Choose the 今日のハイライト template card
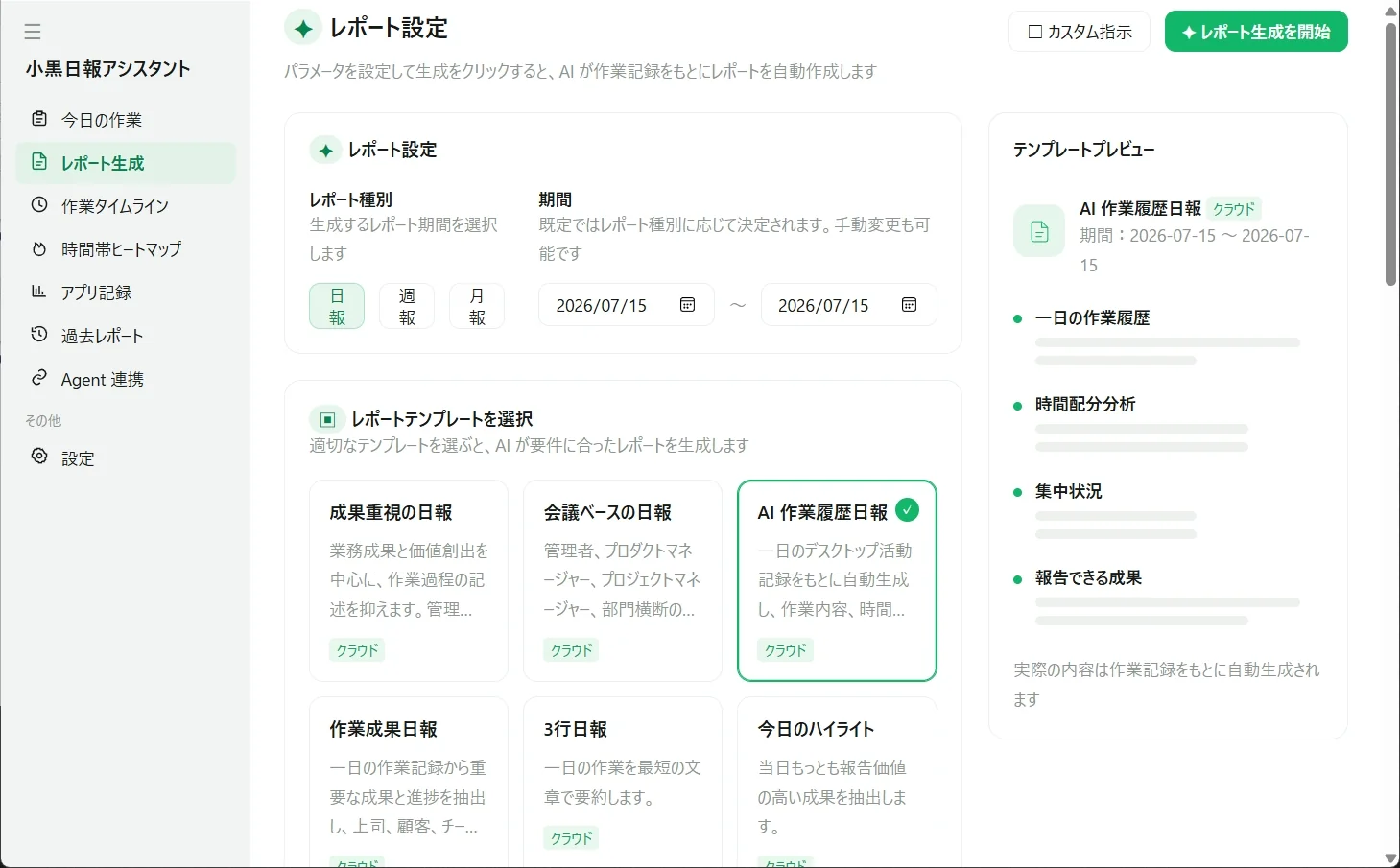This screenshot has height=868, width=1400. (837, 782)
